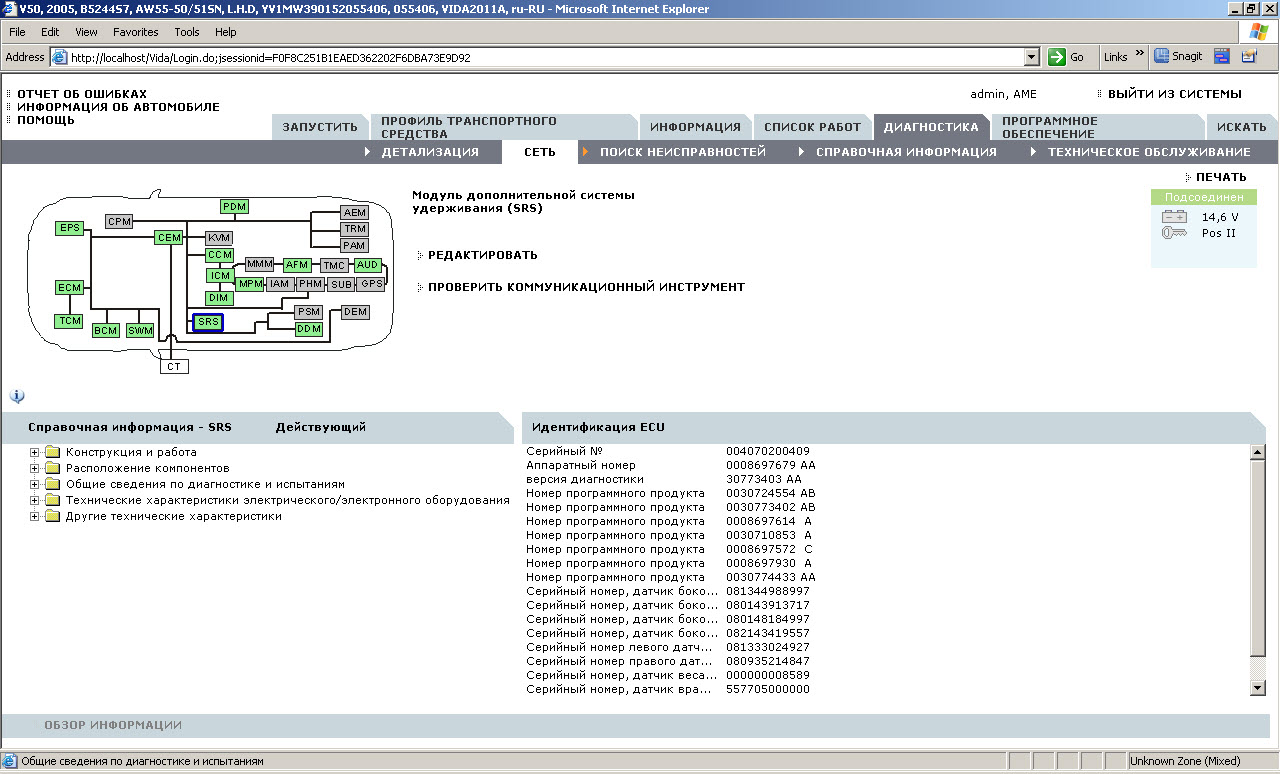Expand the Расположение компонентов tree node
The width and height of the screenshot is (1280, 774).
pyautogui.click(x=35, y=468)
